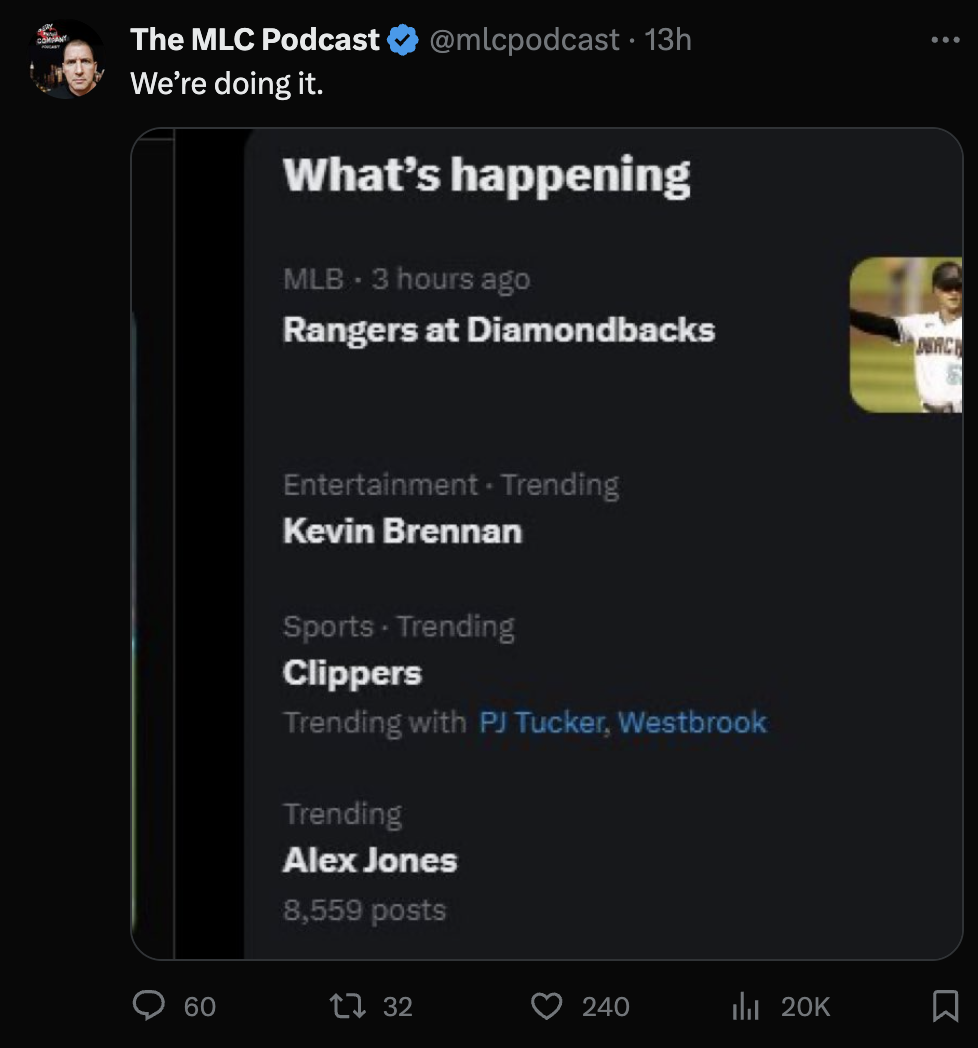View post analytics bar chart icon
The width and height of the screenshot is (978, 1048).
747,1005
